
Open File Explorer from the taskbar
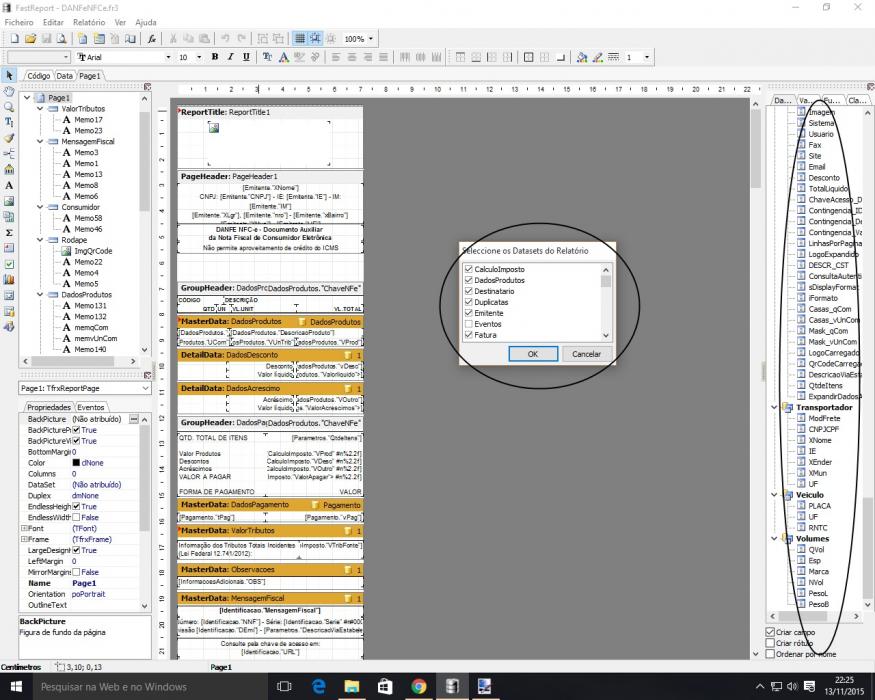pos(352,686)
